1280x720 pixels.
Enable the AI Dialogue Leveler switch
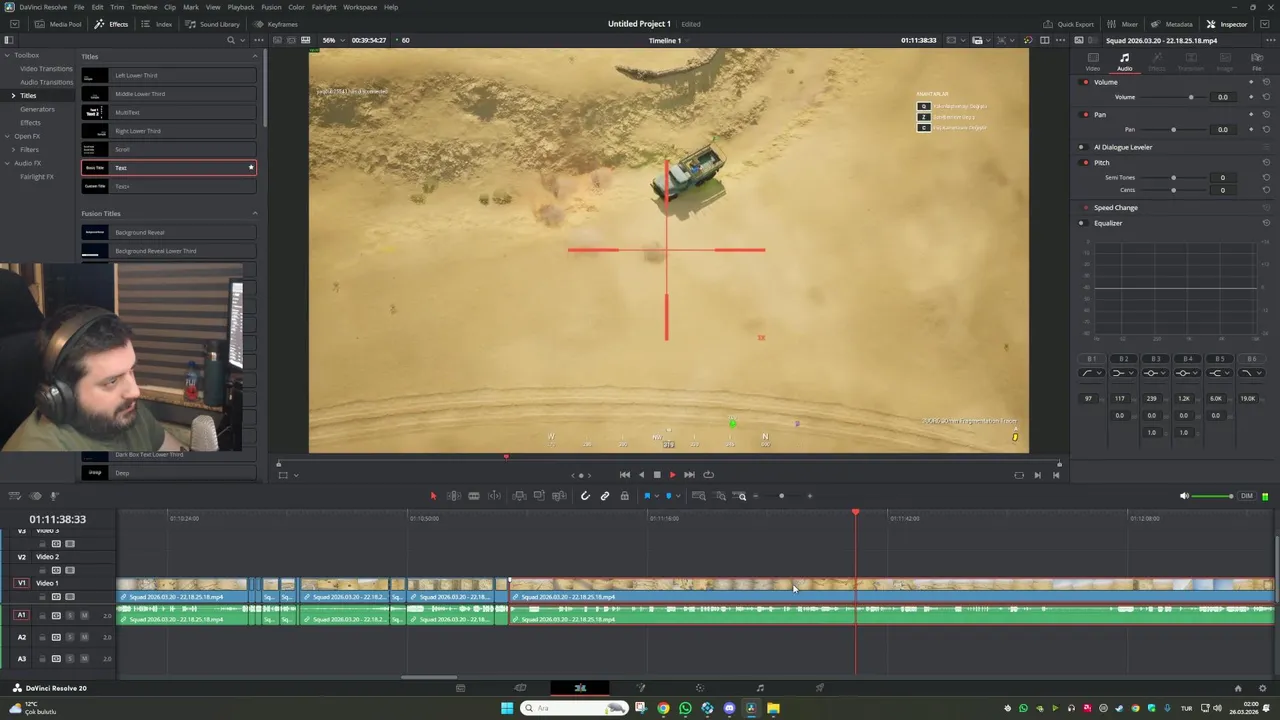1082,147
